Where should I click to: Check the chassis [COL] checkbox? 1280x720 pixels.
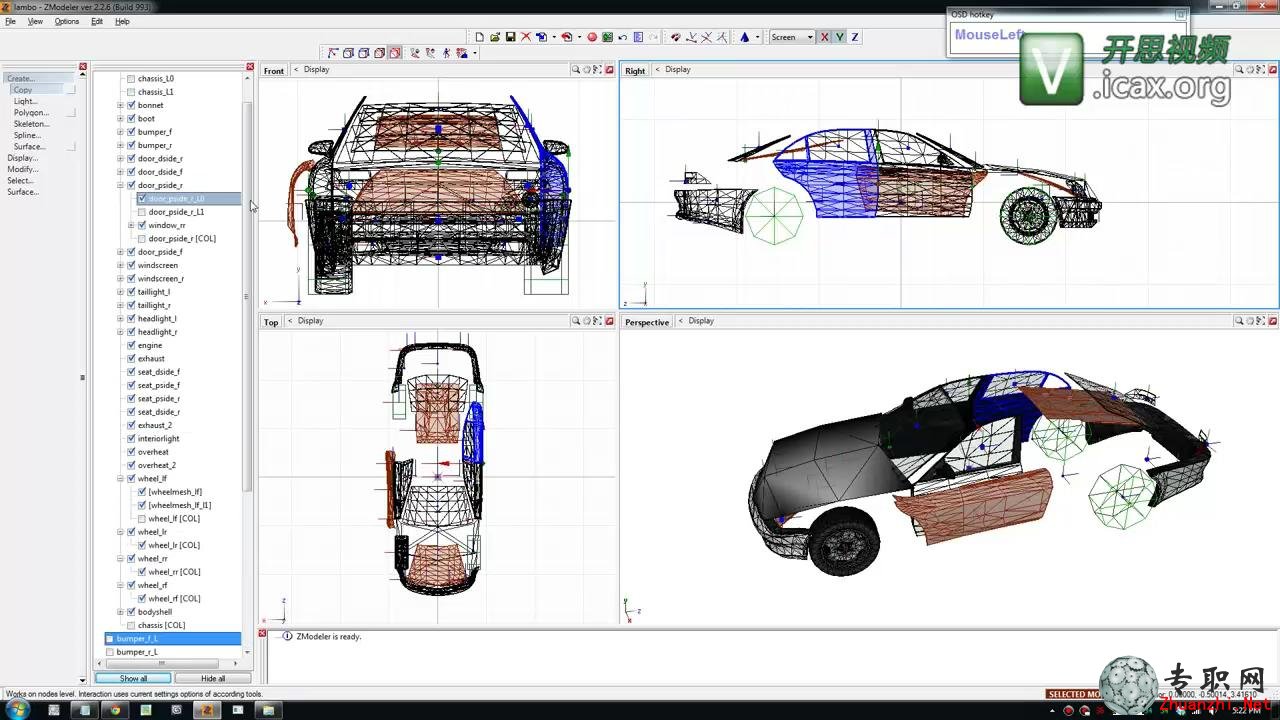pyautogui.click(x=131, y=625)
